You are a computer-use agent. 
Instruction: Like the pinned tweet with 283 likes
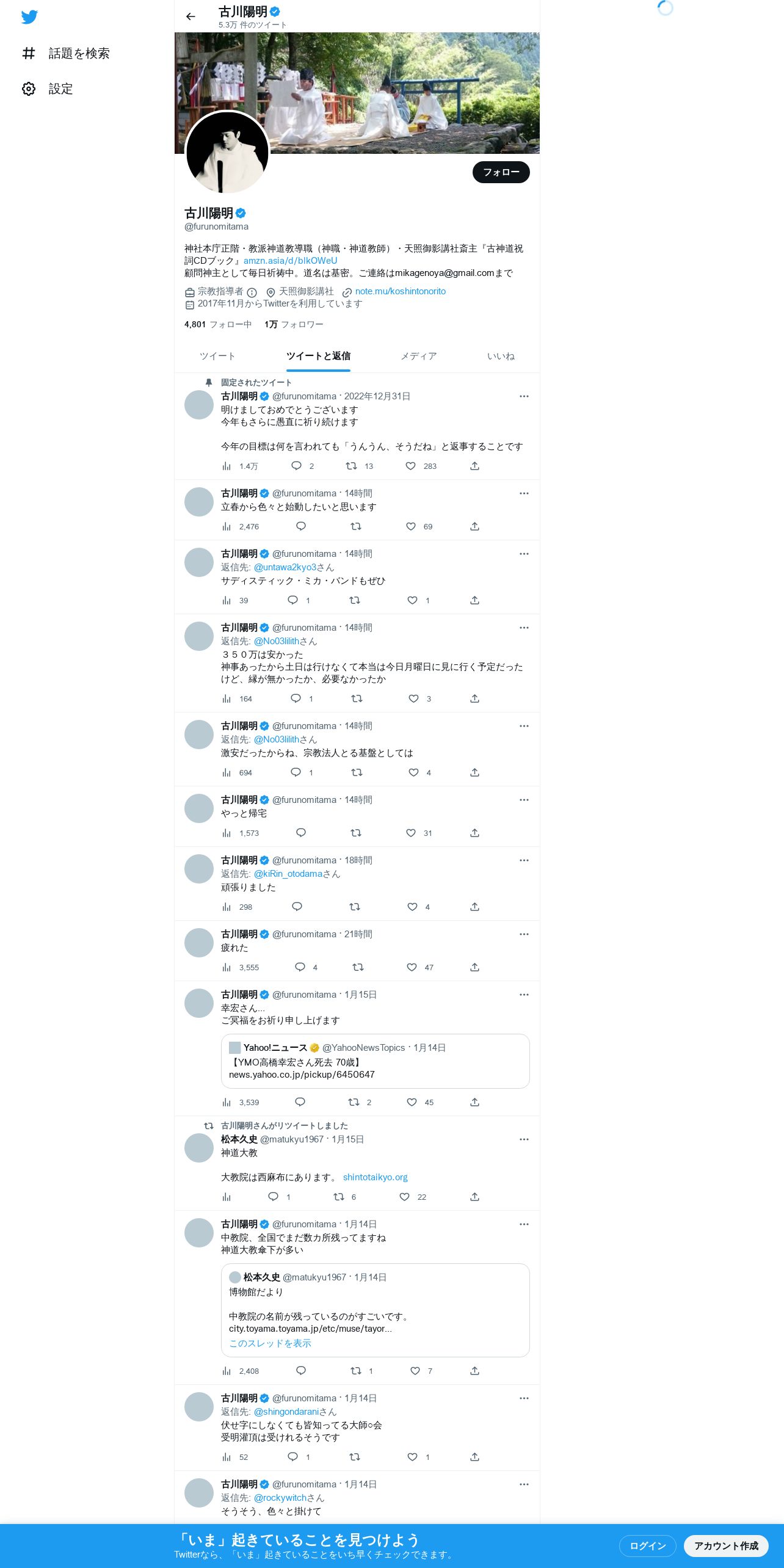click(x=411, y=466)
